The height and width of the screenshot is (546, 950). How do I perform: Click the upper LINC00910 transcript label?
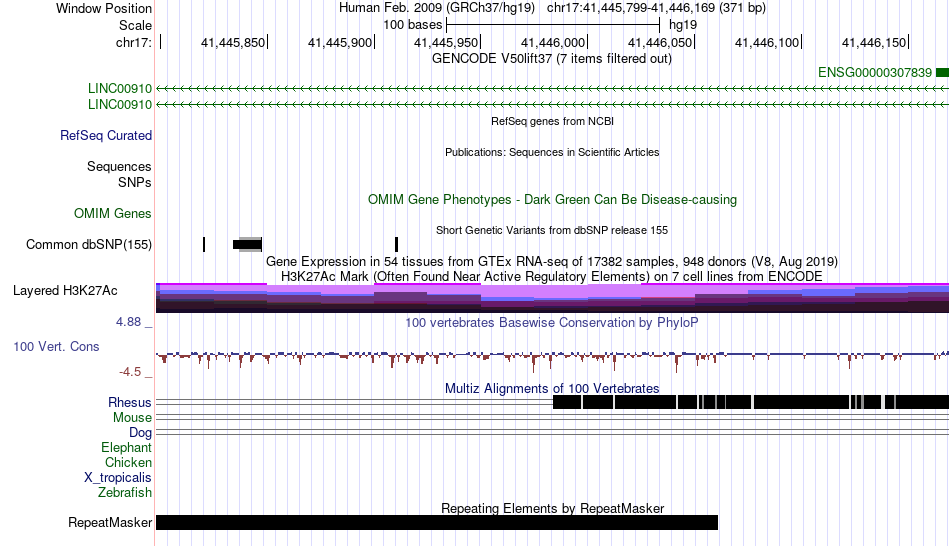pos(120,88)
